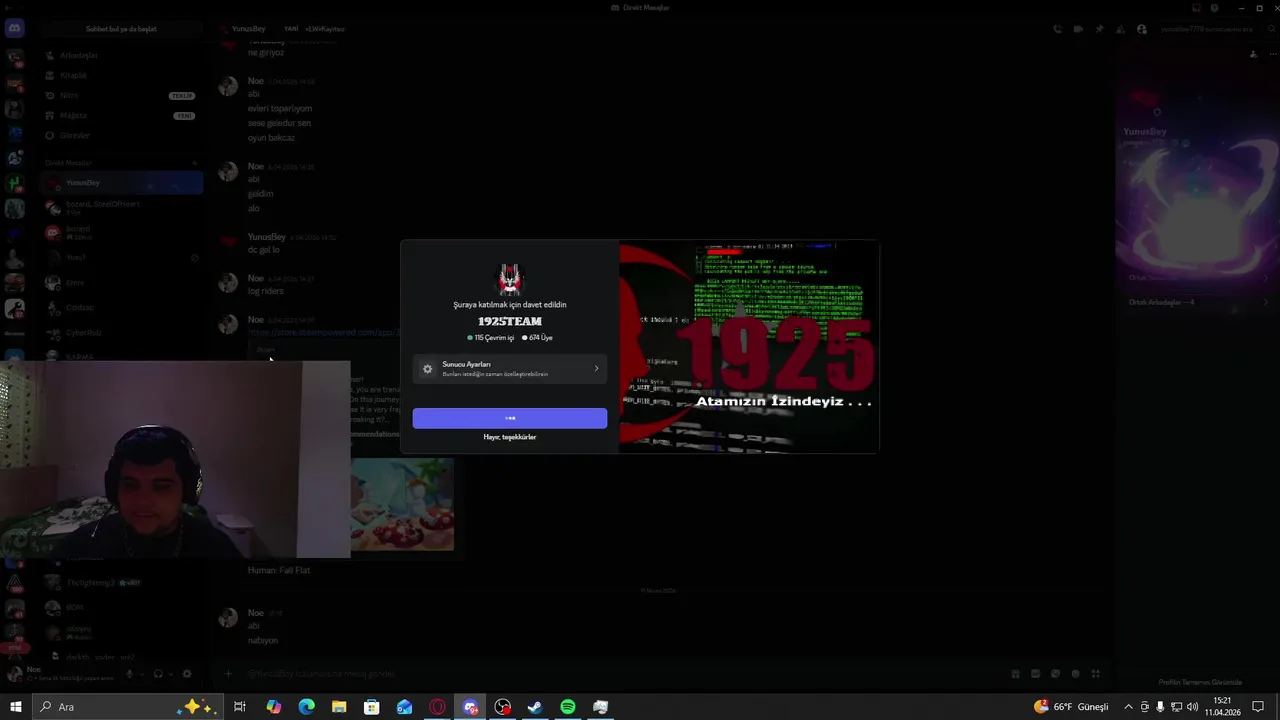Screen dimensions: 1280x720
Task: Open Discord home logo in server sidebar
Action: [15, 29]
